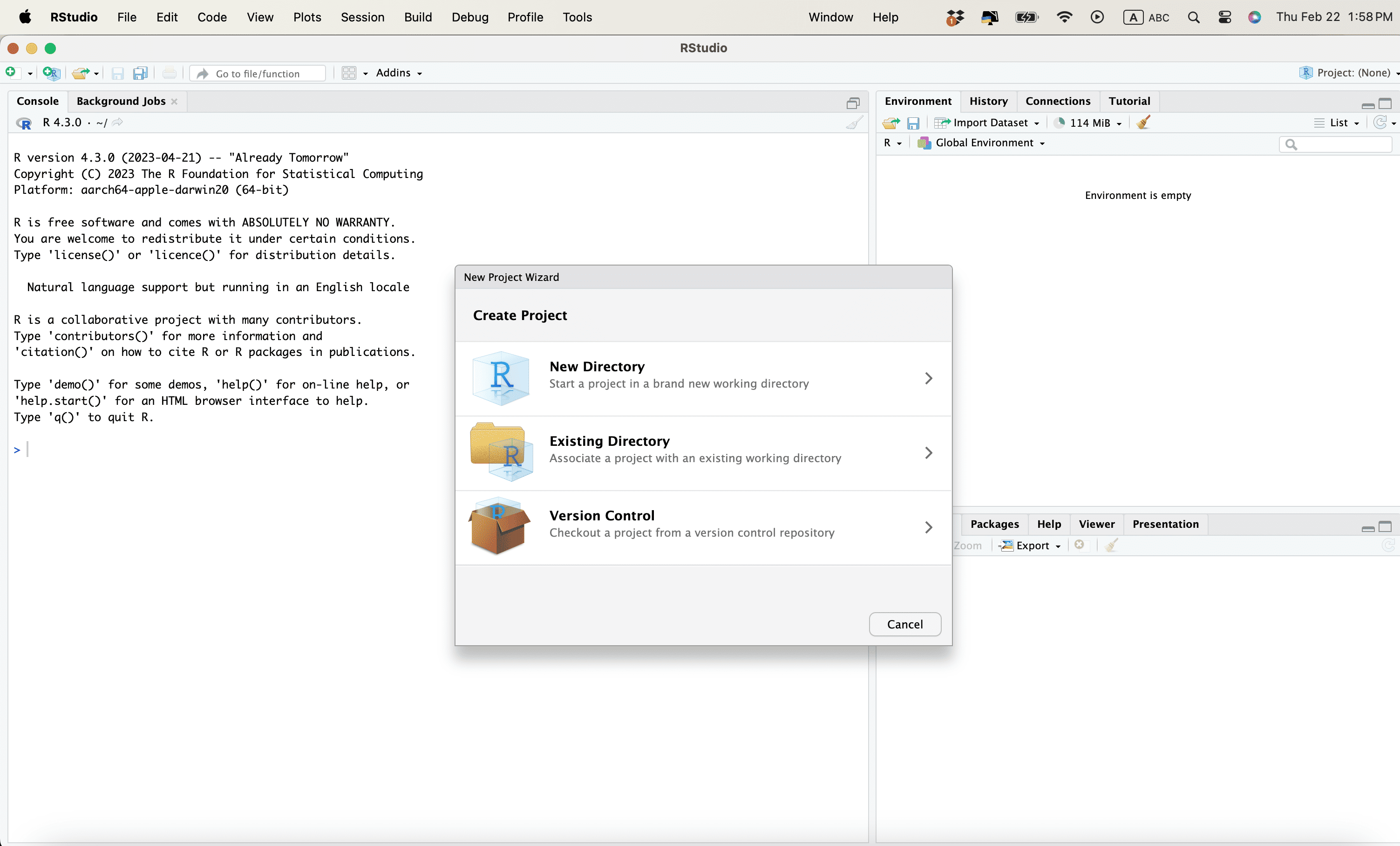Open the Addins dropdown menu
The height and width of the screenshot is (846, 1400).
[398, 73]
